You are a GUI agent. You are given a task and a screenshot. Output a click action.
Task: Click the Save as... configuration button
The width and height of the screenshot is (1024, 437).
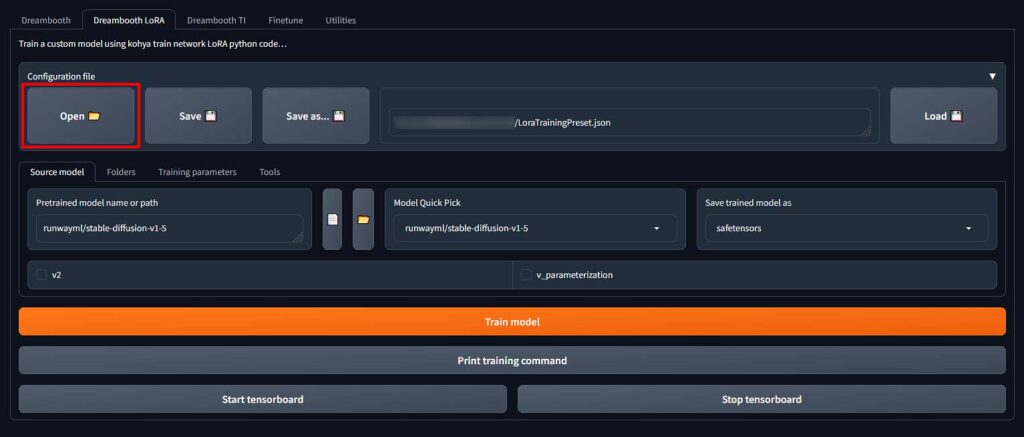point(316,116)
